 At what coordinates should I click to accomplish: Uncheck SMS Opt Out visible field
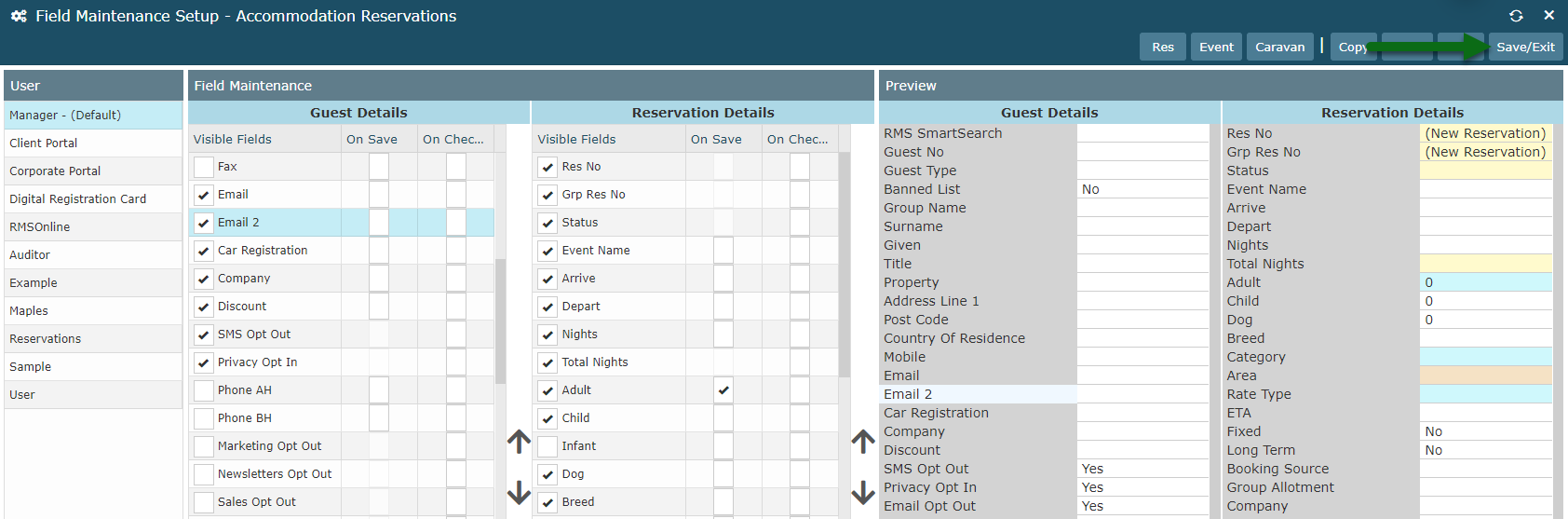click(204, 335)
